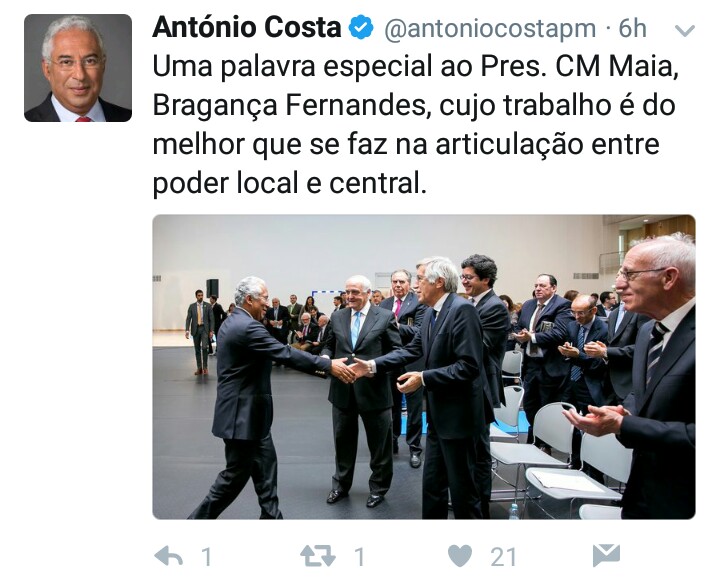Send tweet via envelope message icon
Screen dimensions: 720x583
point(606,555)
